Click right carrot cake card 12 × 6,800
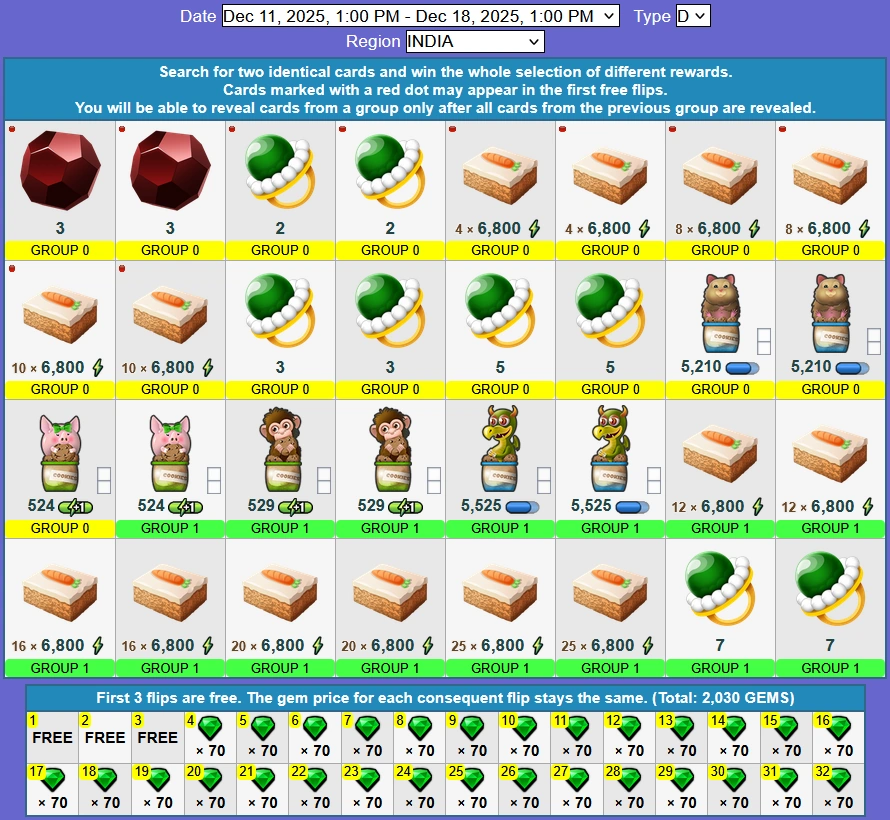Screen dimensions: 890x820 830,469
